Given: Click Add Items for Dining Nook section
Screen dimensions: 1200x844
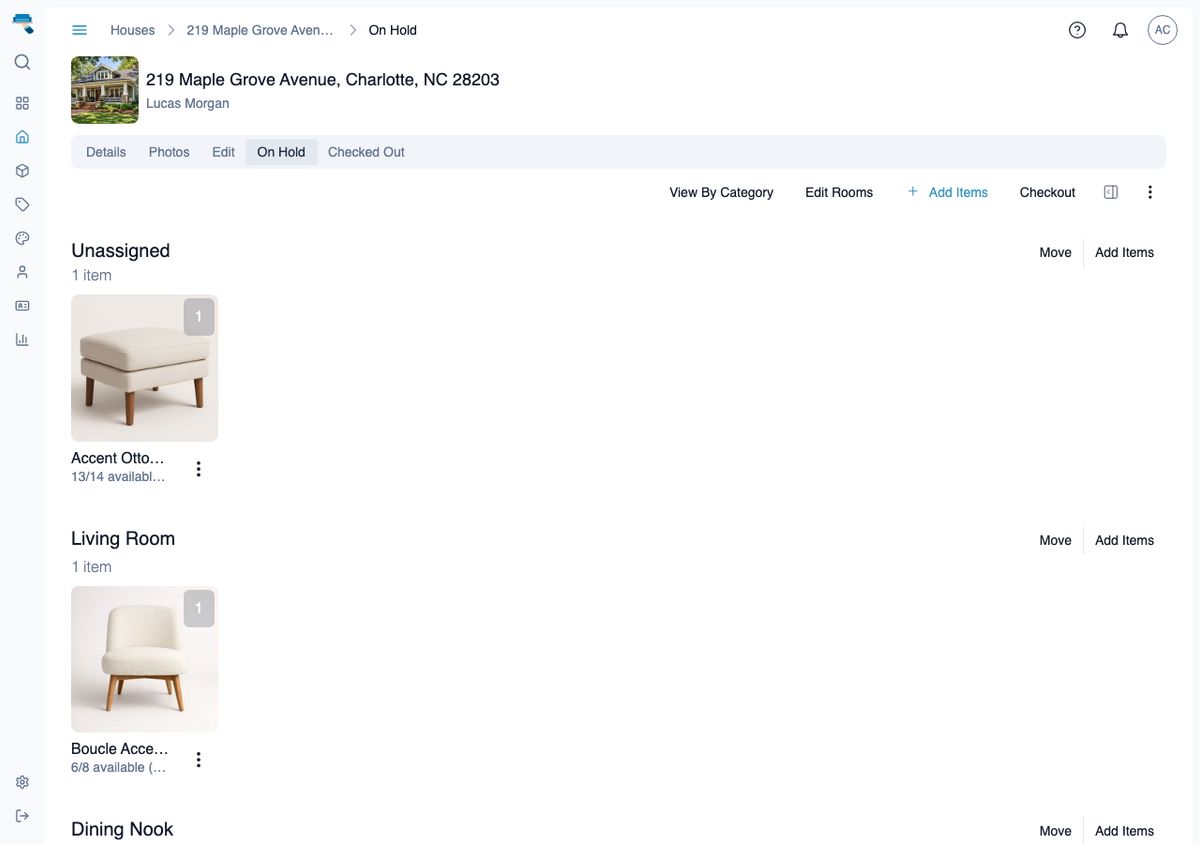Looking at the screenshot, I should [x=1124, y=831].
